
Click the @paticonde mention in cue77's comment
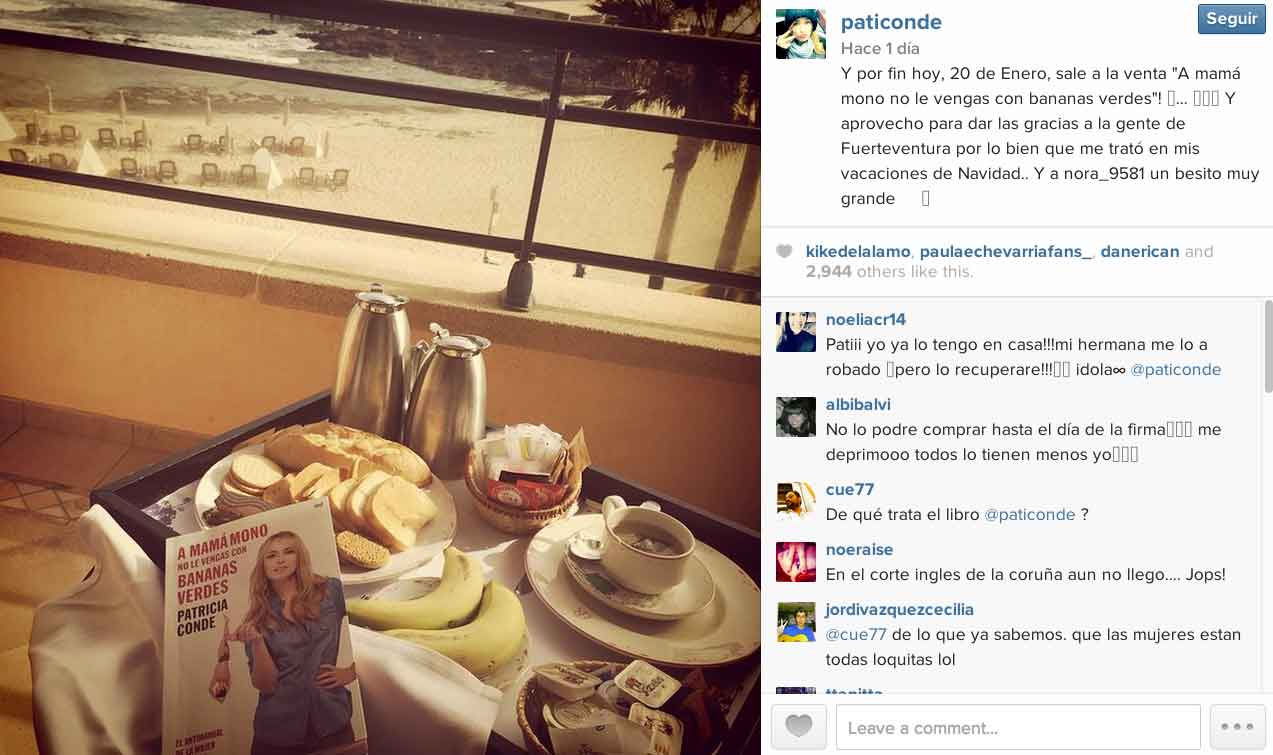1030,515
